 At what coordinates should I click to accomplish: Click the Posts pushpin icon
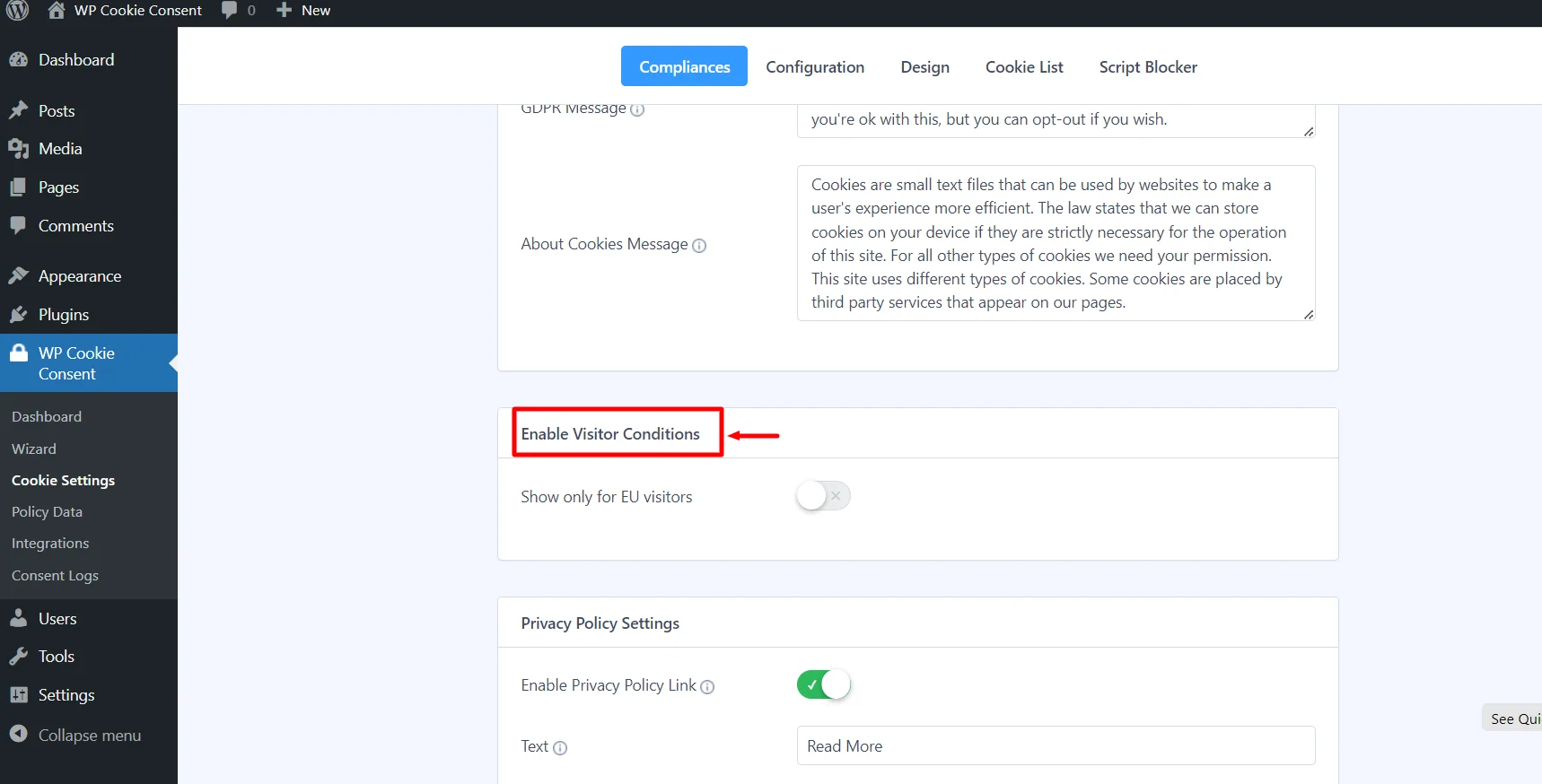click(19, 110)
